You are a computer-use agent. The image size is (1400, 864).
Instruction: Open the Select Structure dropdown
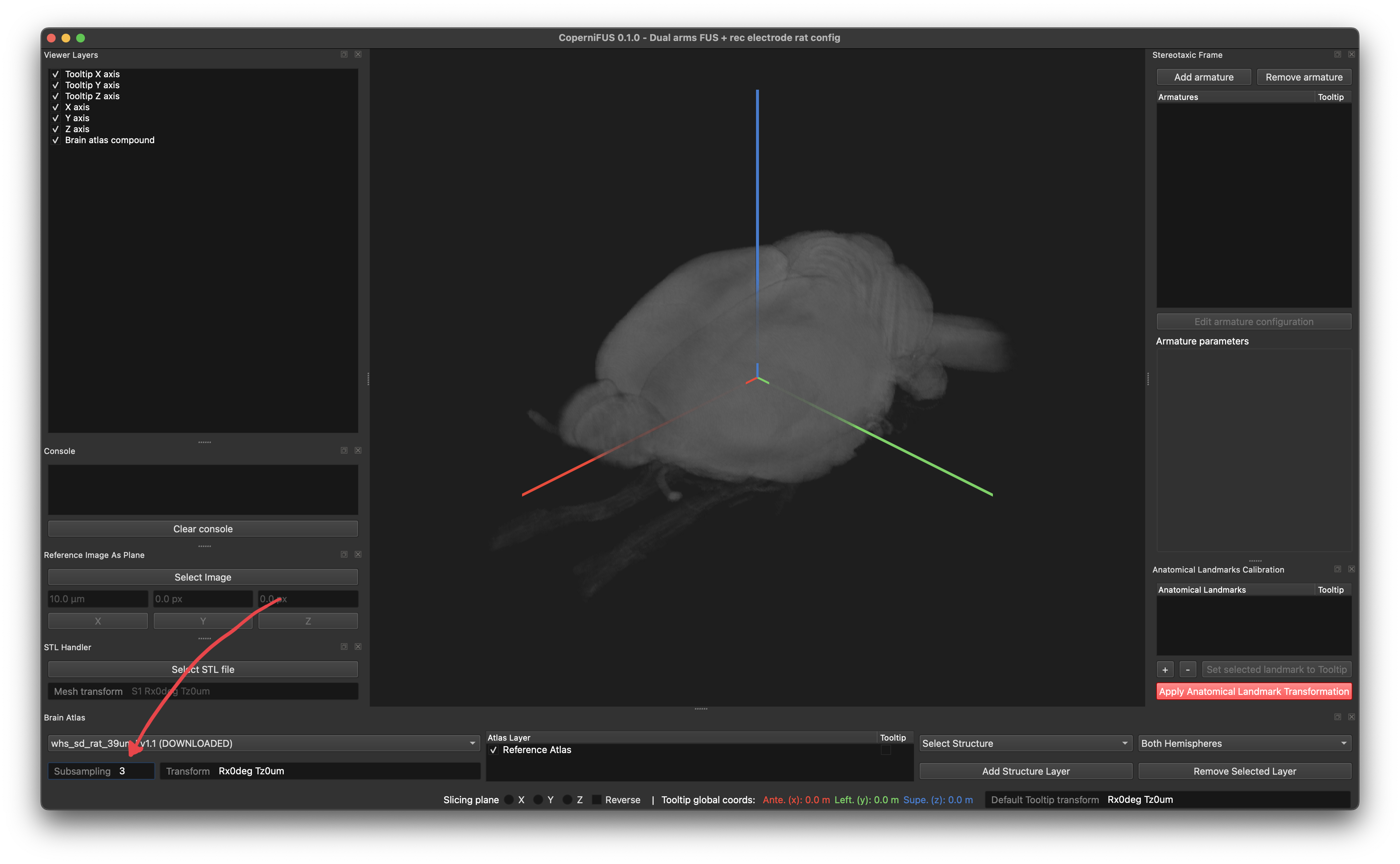coord(1025,743)
